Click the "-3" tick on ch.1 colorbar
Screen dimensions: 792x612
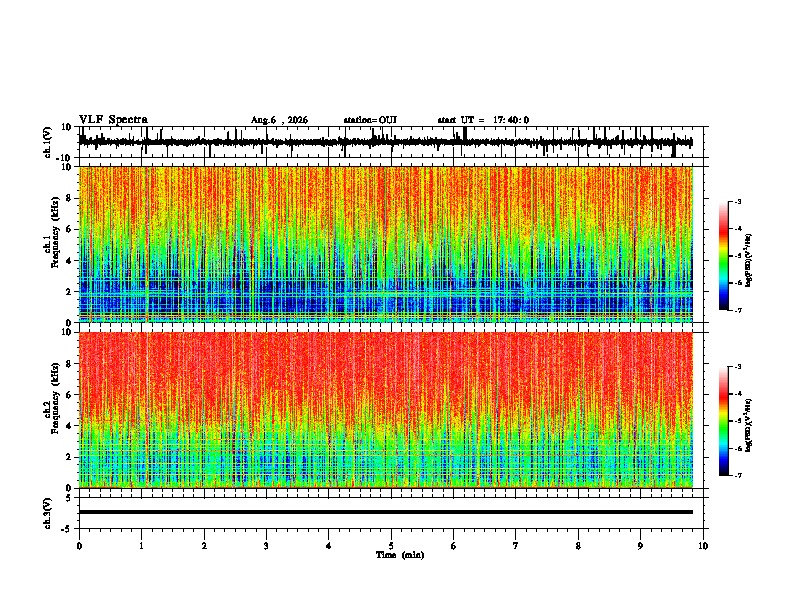(738, 201)
